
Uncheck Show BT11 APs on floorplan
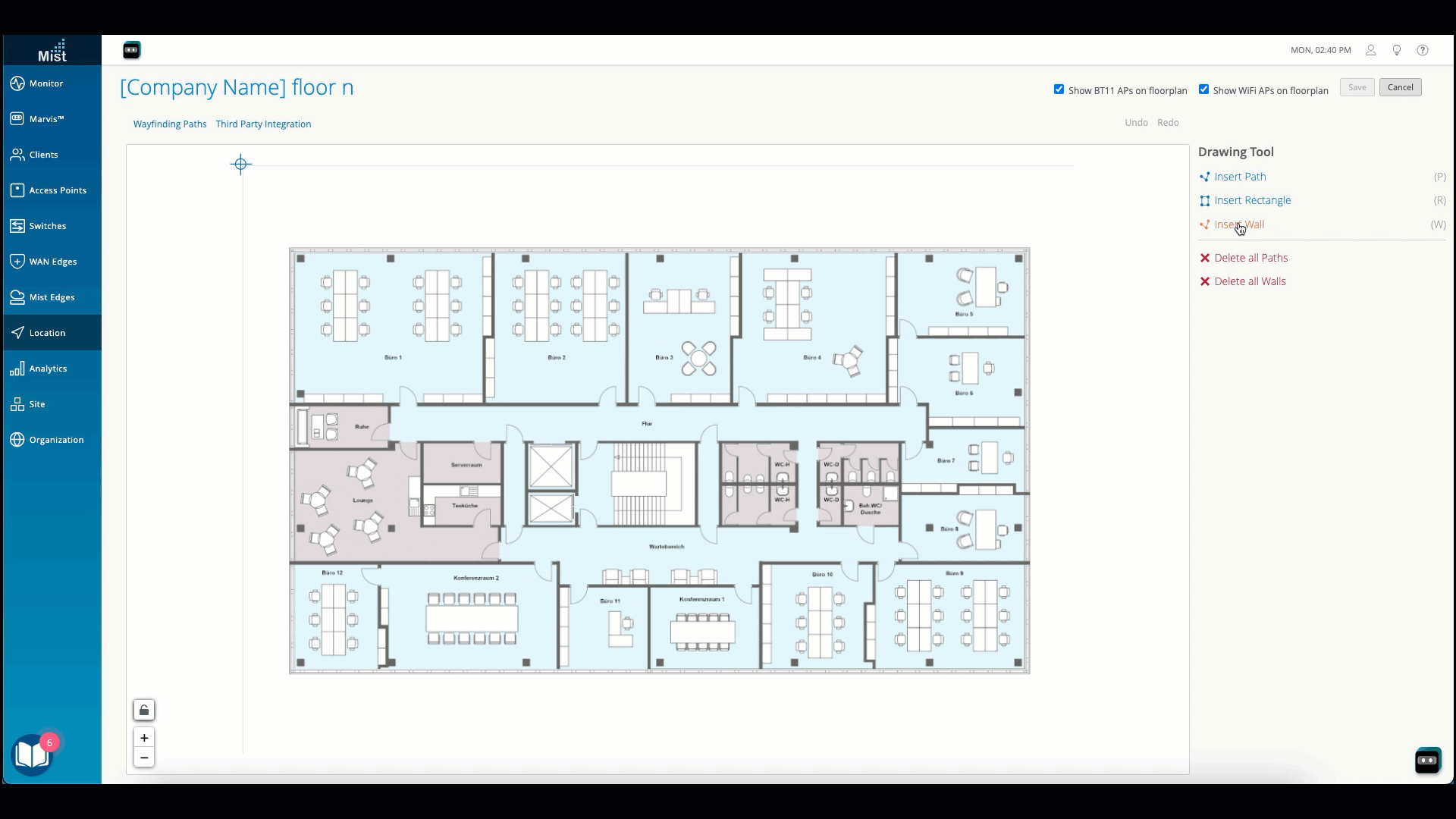tap(1059, 89)
